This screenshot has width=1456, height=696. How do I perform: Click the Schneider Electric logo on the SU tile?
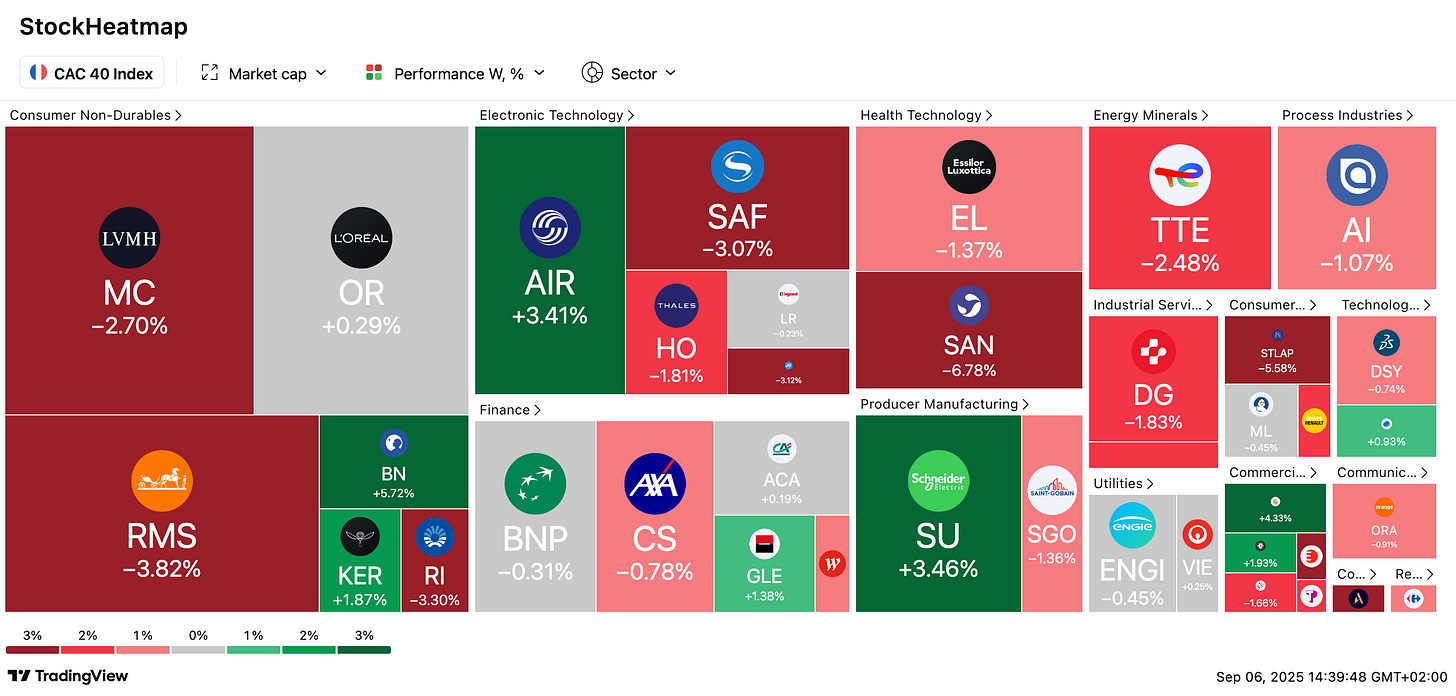pos(938,482)
